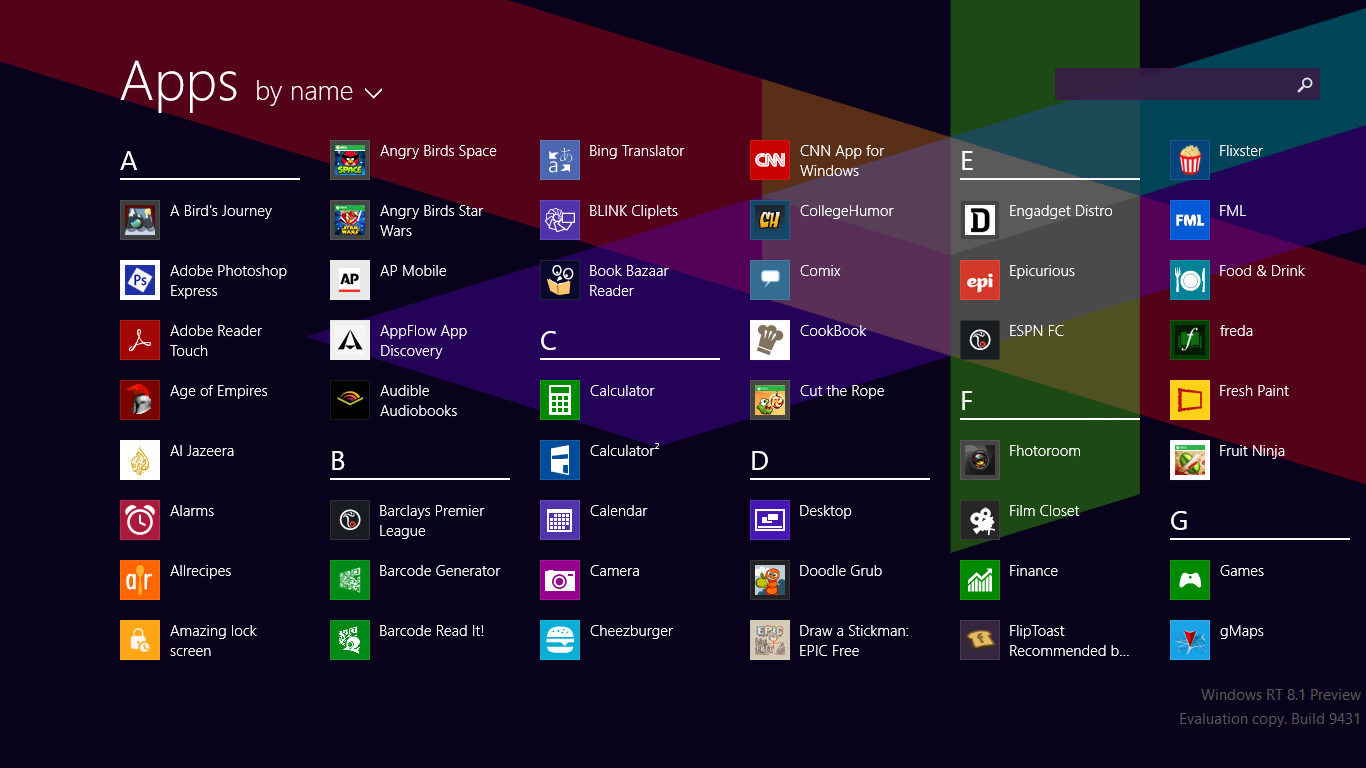The height and width of the screenshot is (768, 1366).
Task: Open the CookBook chef hat icon
Action: pyautogui.click(x=770, y=340)
